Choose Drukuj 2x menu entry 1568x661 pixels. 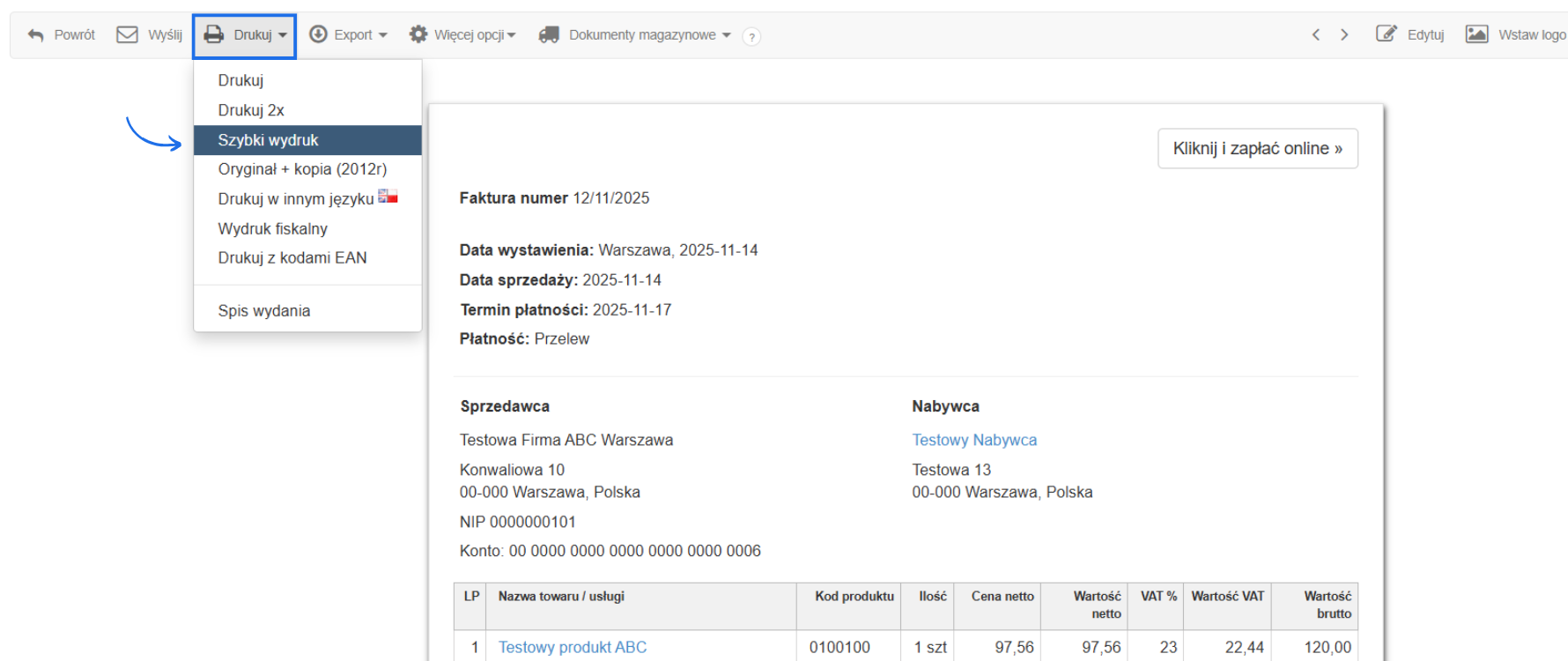pyautogui.click(x=251, y=110)
